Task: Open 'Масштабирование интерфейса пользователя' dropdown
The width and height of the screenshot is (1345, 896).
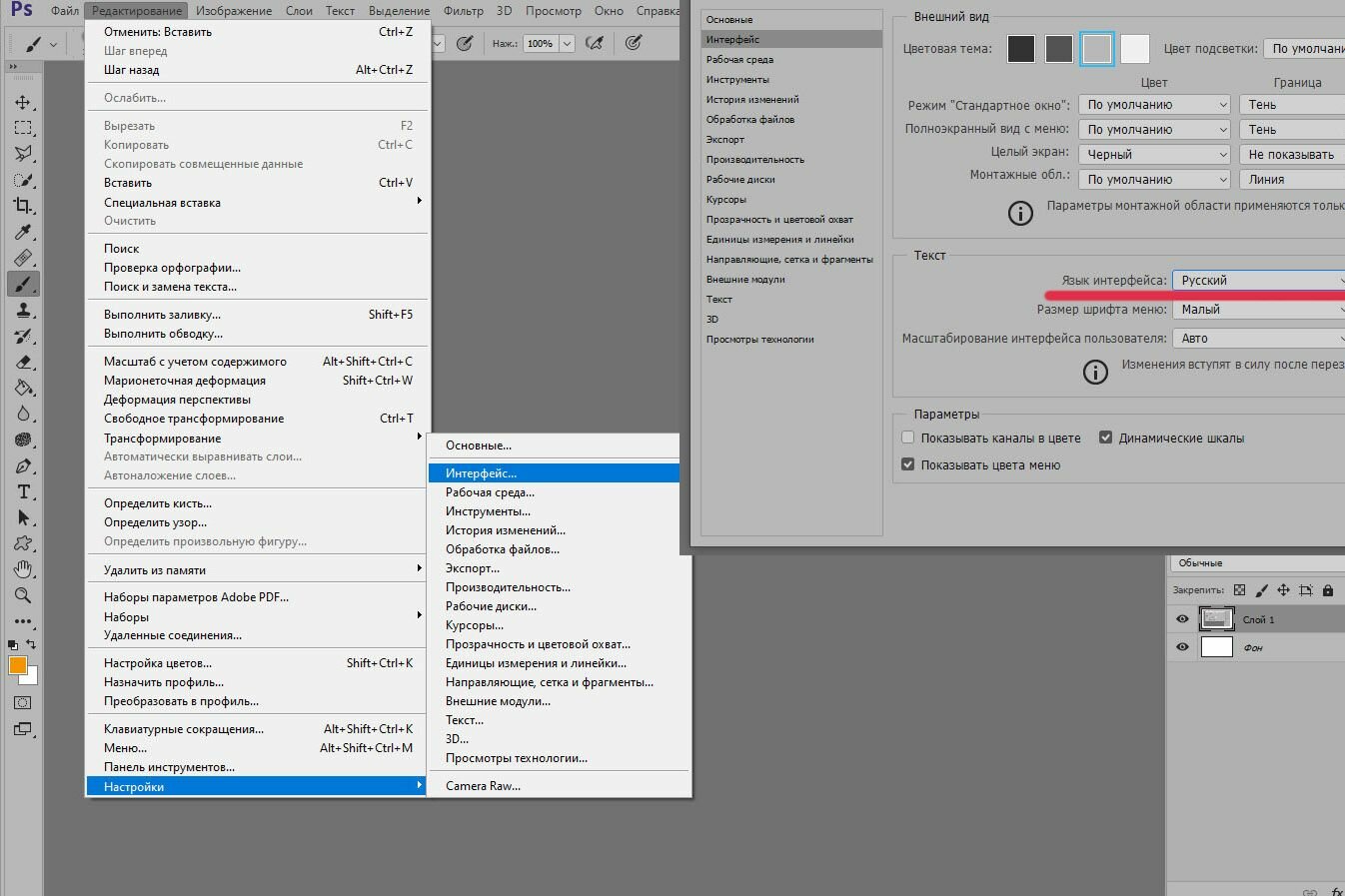Action: click(x=1259, y=339)
